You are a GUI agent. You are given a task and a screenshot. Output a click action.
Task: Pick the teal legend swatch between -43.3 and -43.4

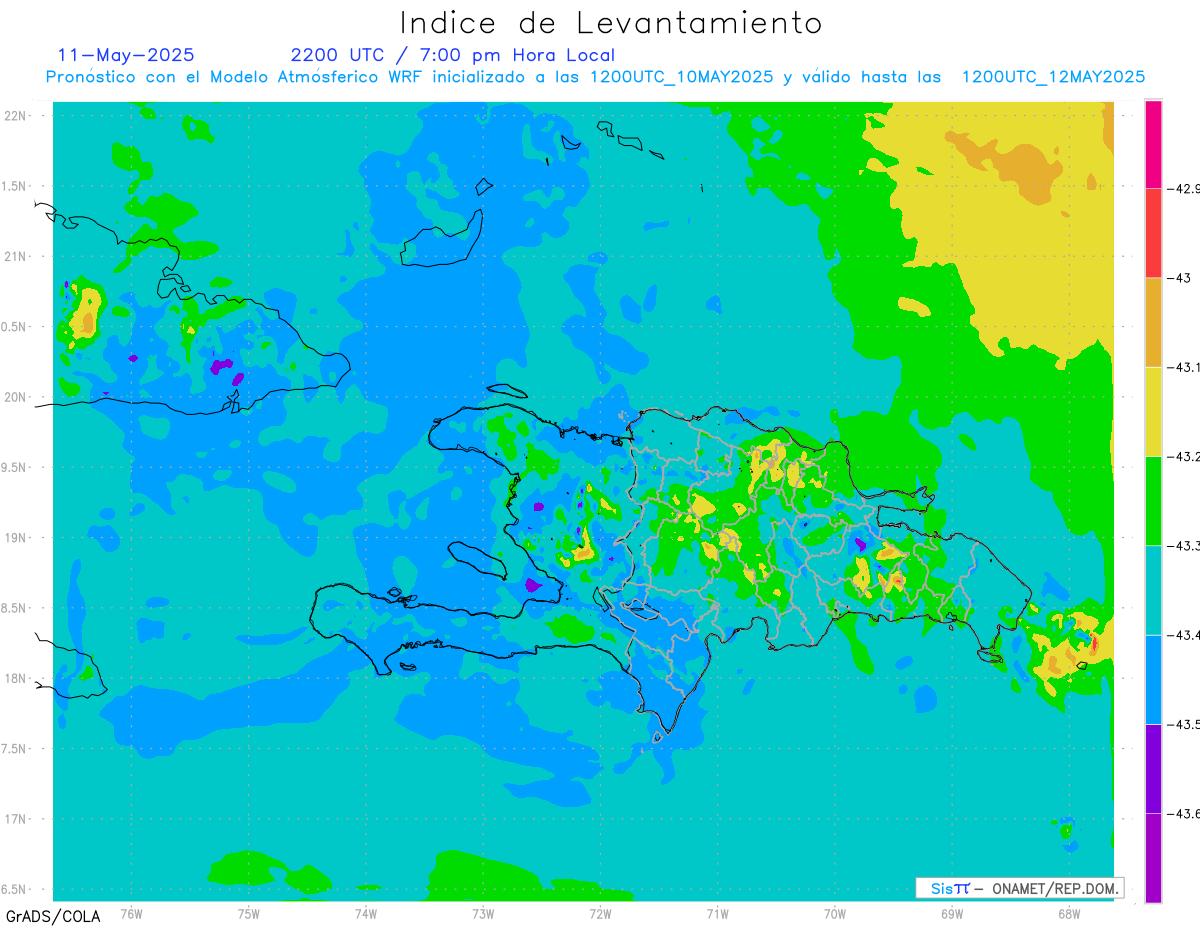[1153, 590]
